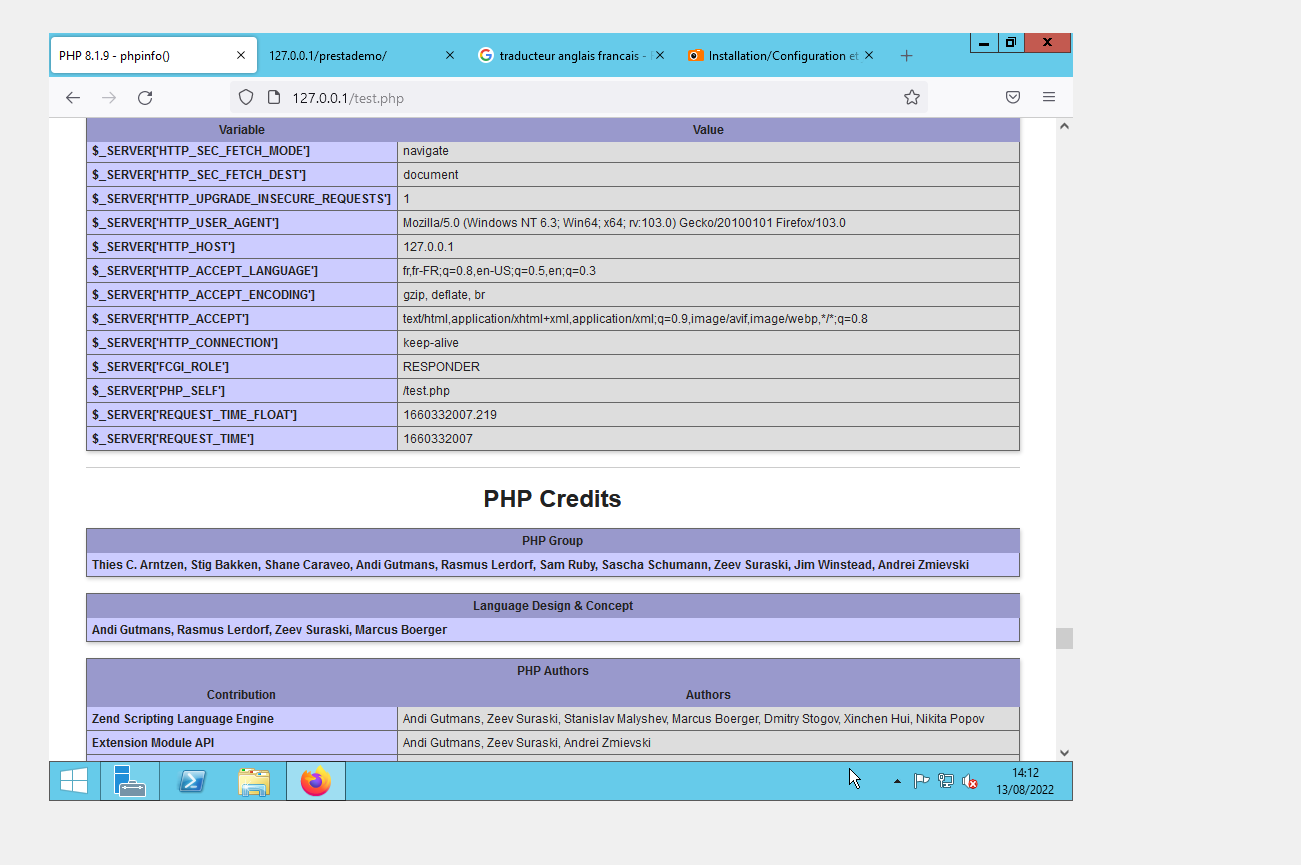Open the Firefox hamburger menu
This screenshot has height=865, width=1301.
coord(1049,97)
